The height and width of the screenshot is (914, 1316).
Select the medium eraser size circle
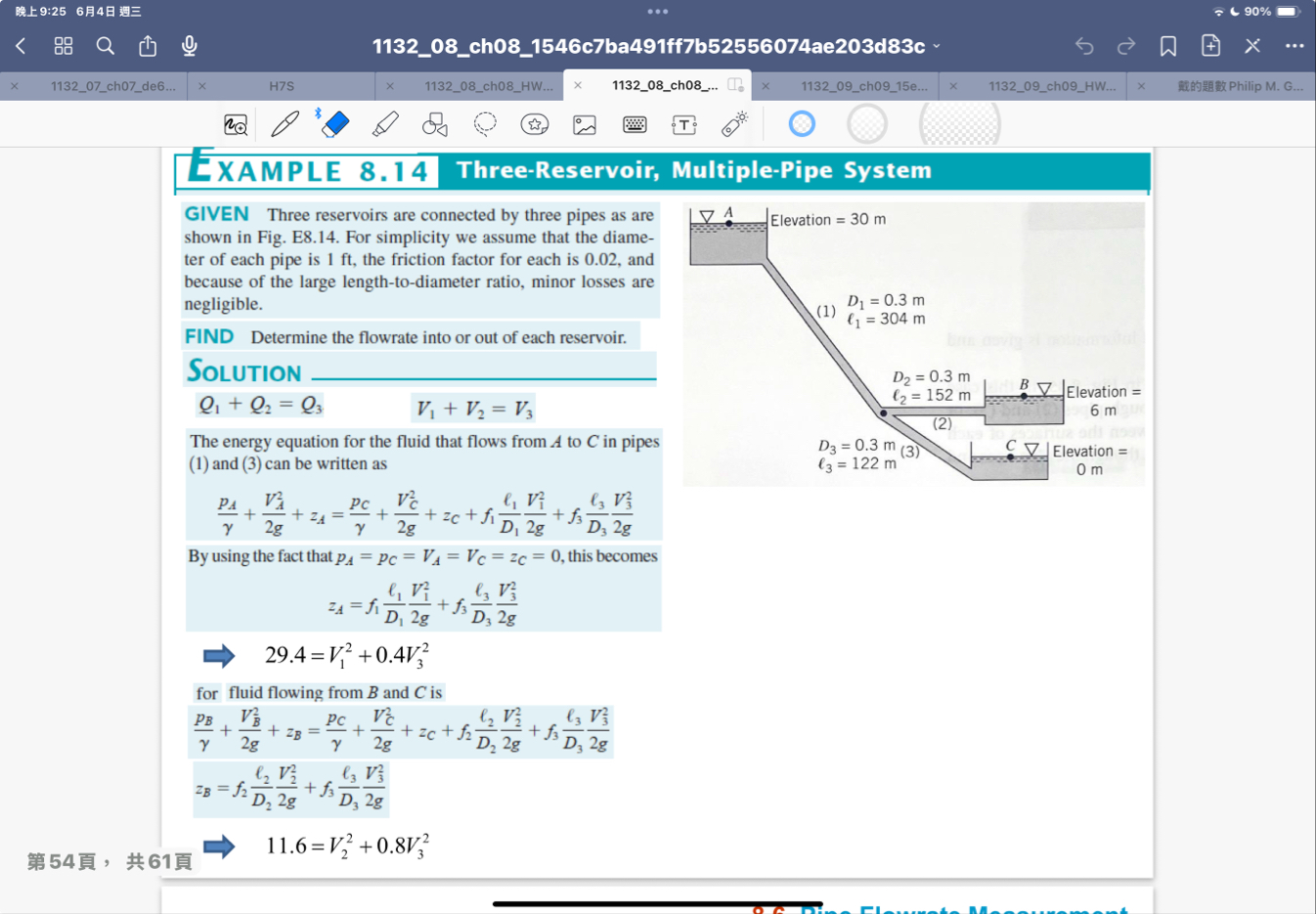(867, 124)
